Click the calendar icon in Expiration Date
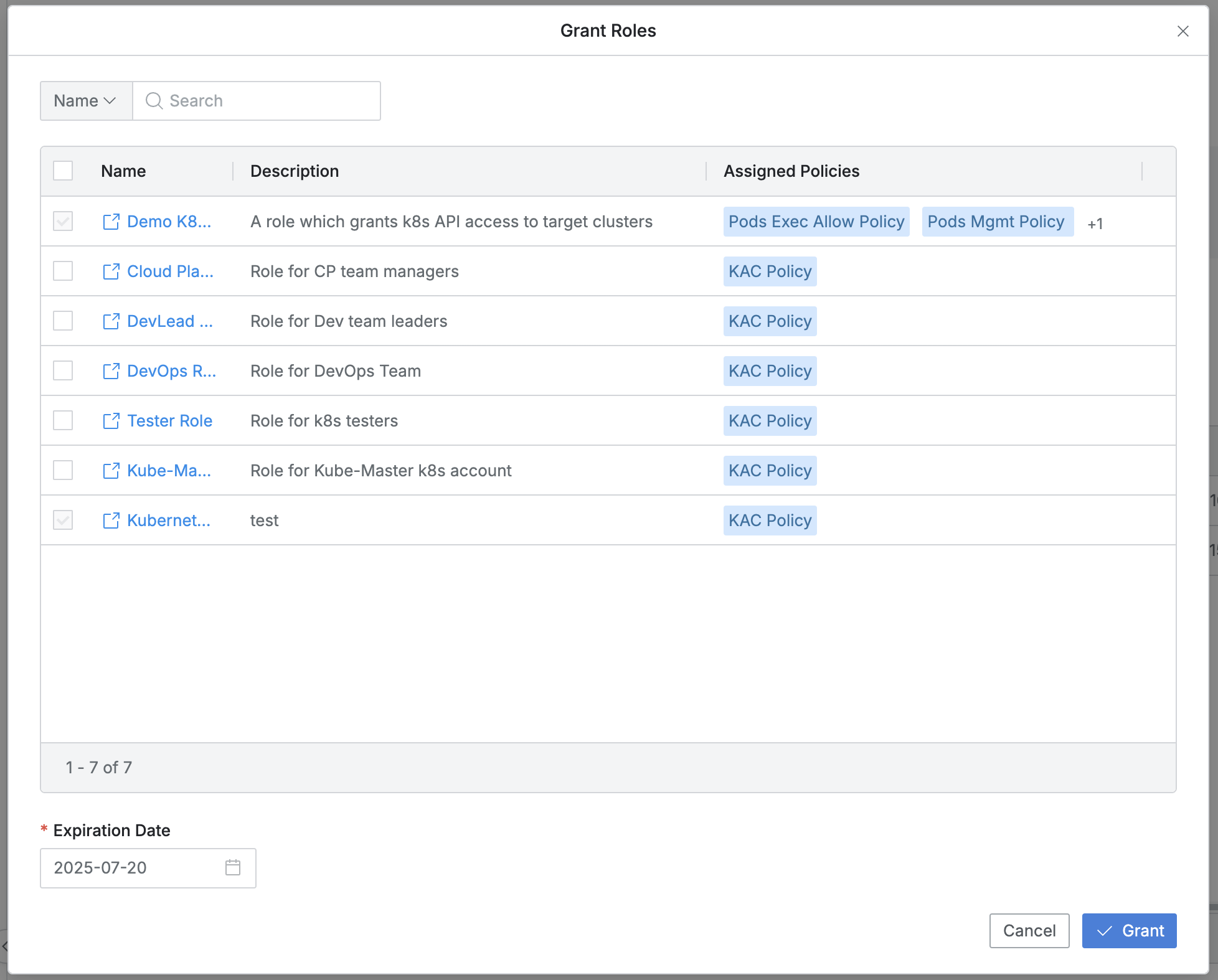 (233, 867)
